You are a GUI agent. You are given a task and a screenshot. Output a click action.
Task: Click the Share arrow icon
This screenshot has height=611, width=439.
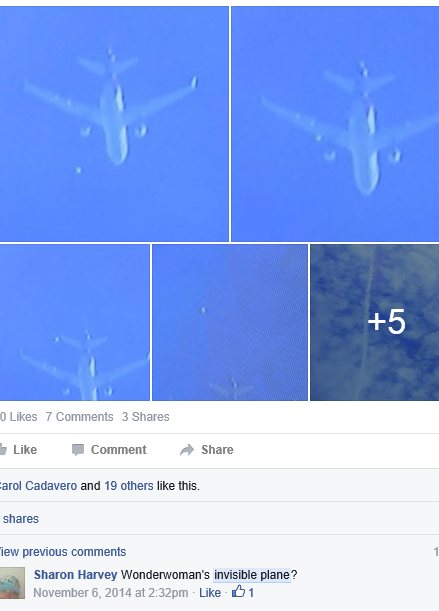click(x=187, y=450)
